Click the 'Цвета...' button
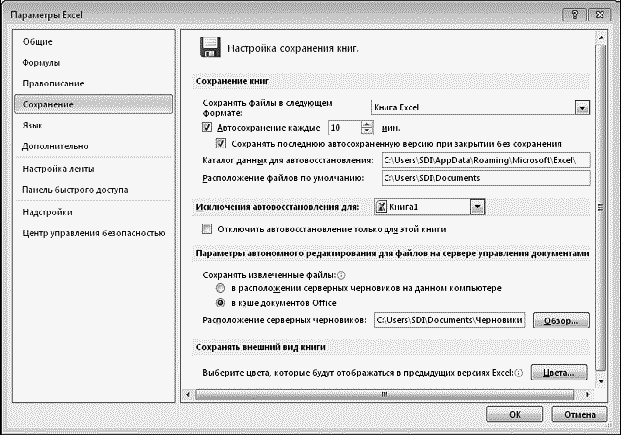Image resolution: width=621 pixels, height=435 pixels. [x=559, y=373]
